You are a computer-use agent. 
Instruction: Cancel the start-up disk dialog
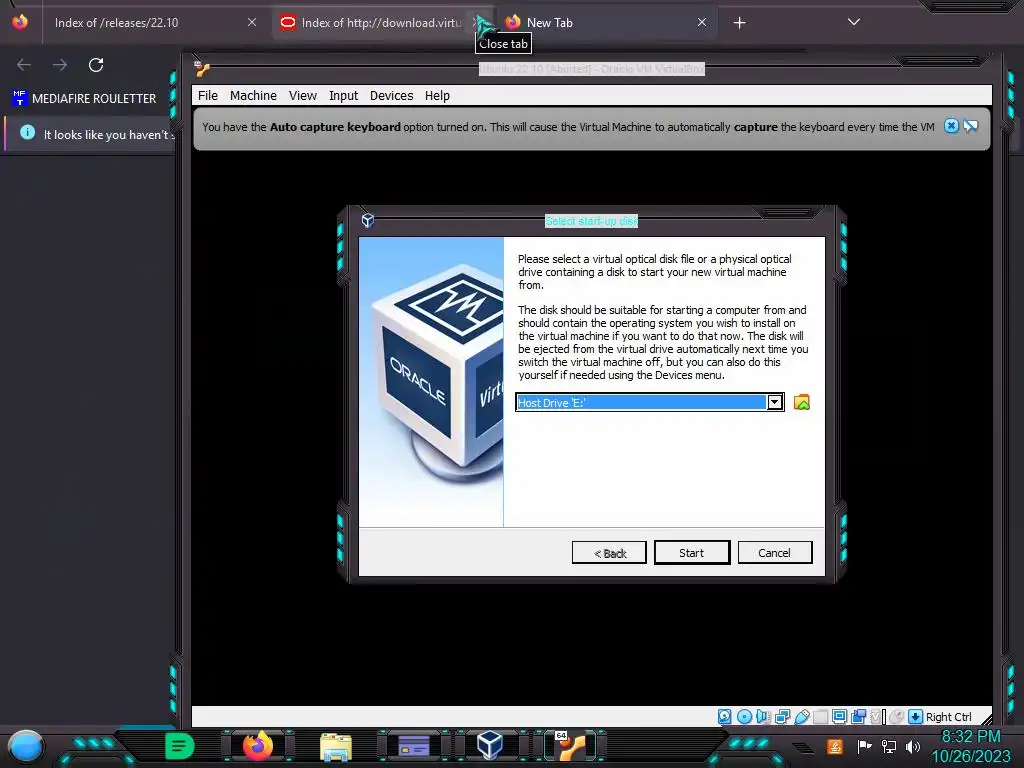point(775,552)
